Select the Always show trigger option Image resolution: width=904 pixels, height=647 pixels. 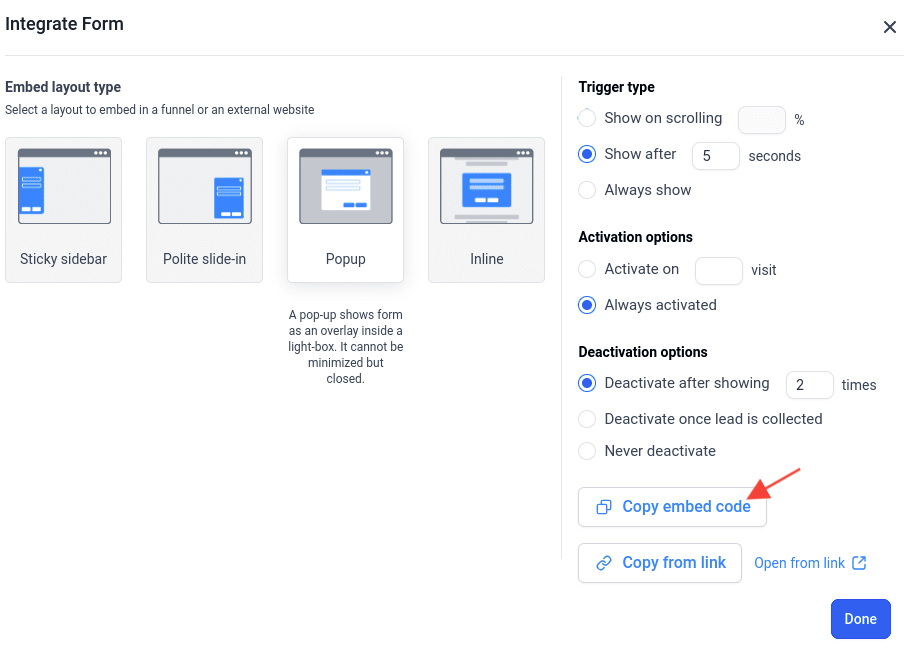tap(587, 190)
